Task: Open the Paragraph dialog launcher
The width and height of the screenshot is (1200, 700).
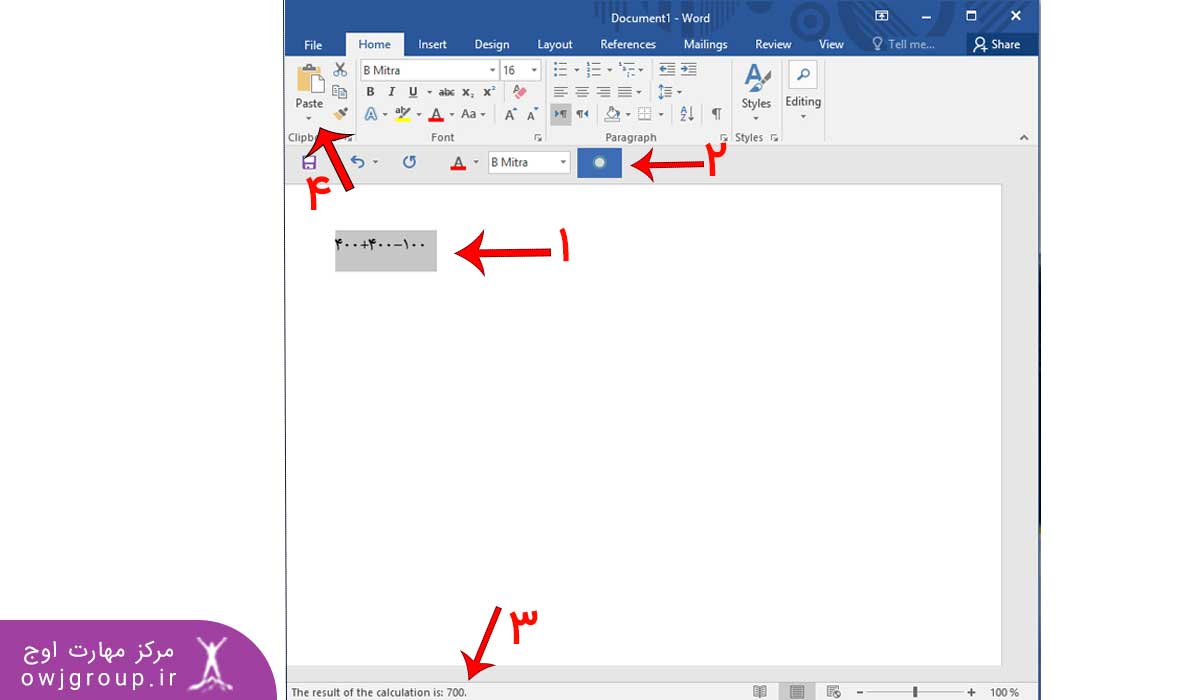Action: 723,138
